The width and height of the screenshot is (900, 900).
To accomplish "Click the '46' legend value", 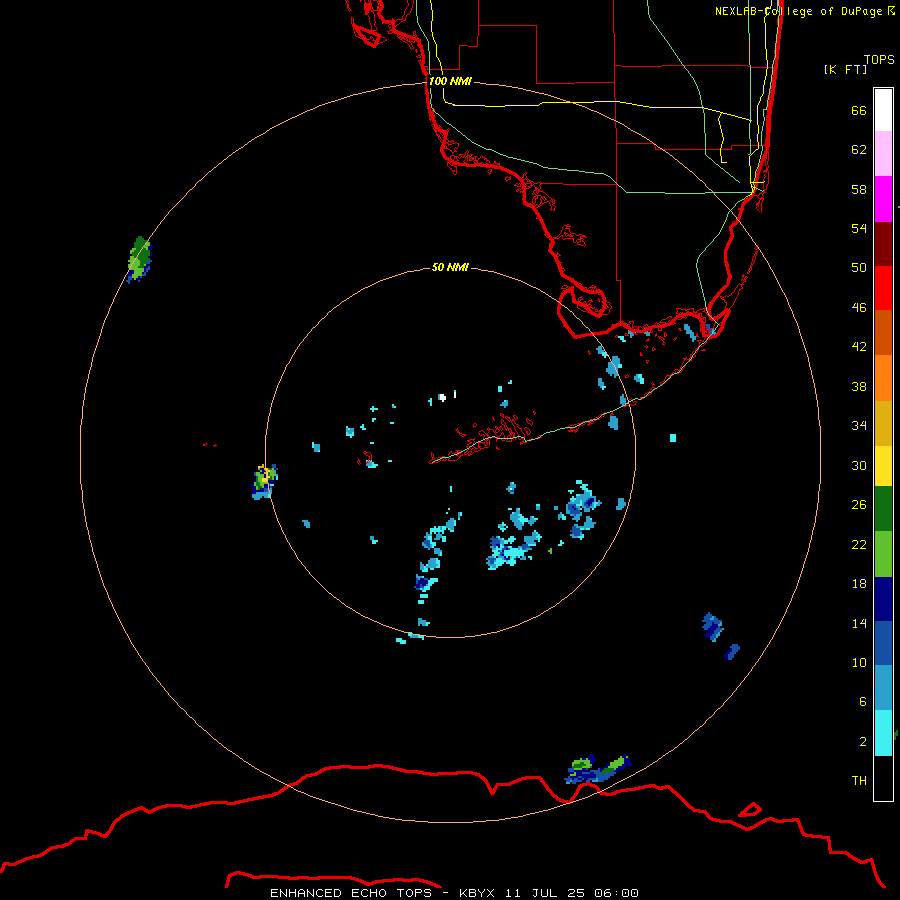I will pos(859,308).
